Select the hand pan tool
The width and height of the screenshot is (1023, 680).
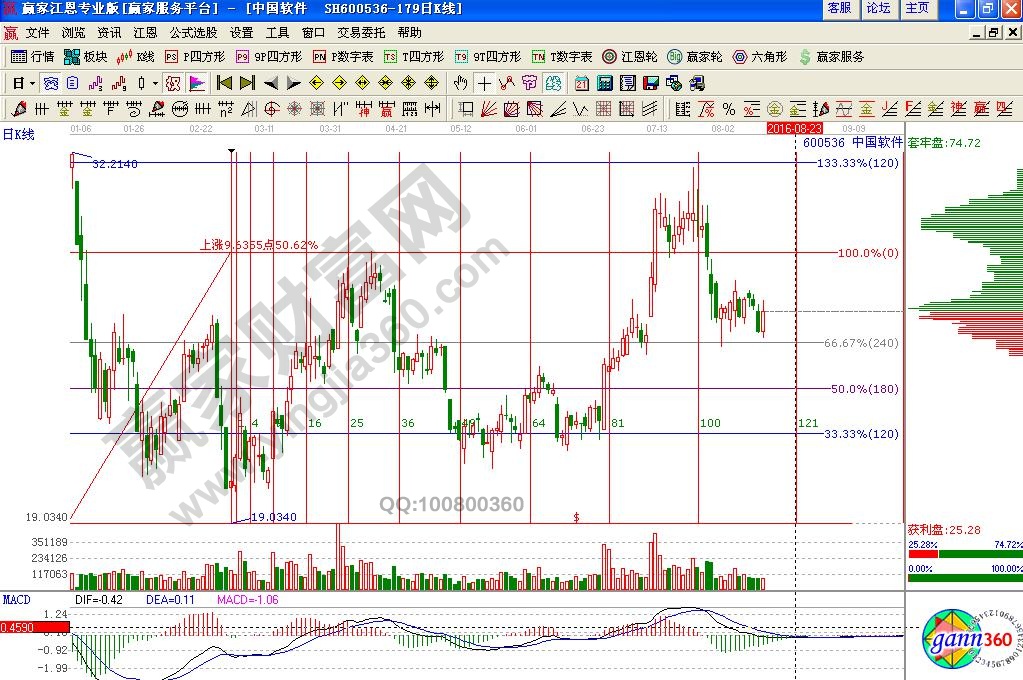coord(461,82)
